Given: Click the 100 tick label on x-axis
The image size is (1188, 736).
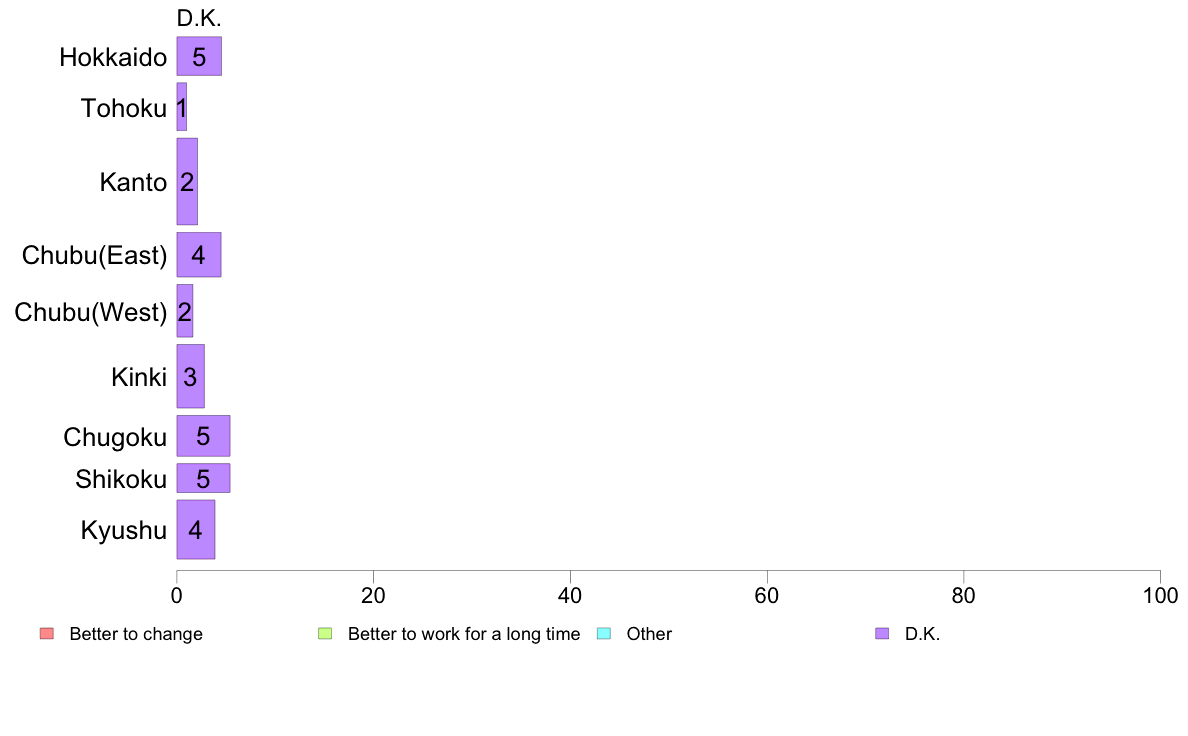Looking at the screenshot, I should coord(1160,596).
